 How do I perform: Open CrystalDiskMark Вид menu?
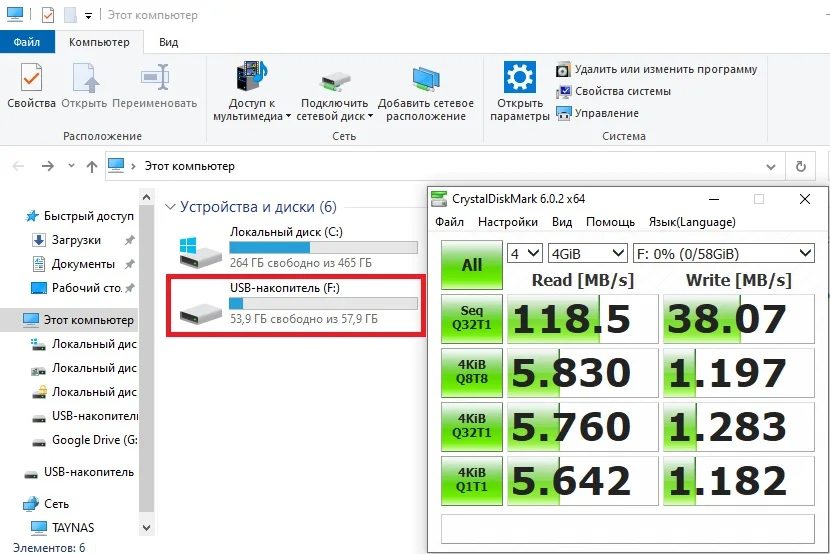(x=562, y=222)
